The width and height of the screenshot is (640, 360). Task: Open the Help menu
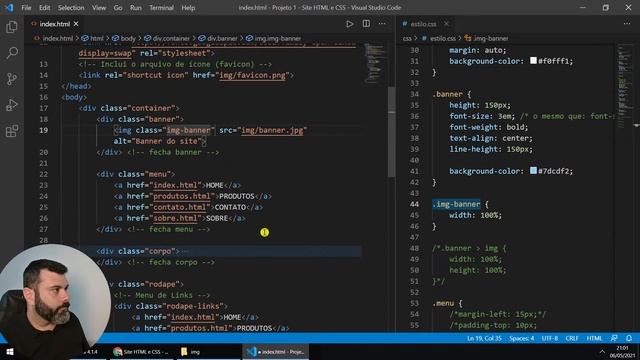(188, 8)
